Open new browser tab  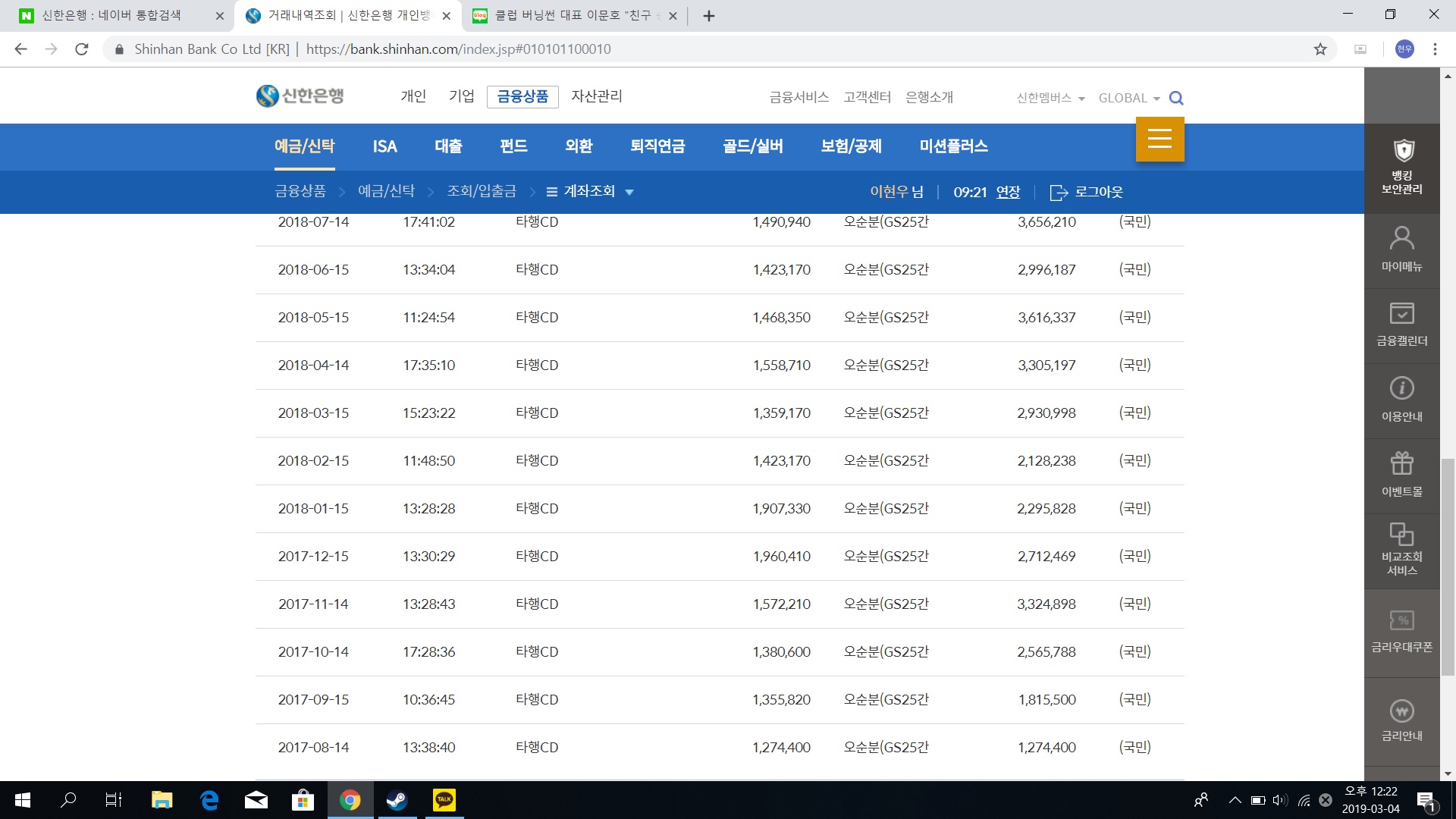(x=709, y=16)
